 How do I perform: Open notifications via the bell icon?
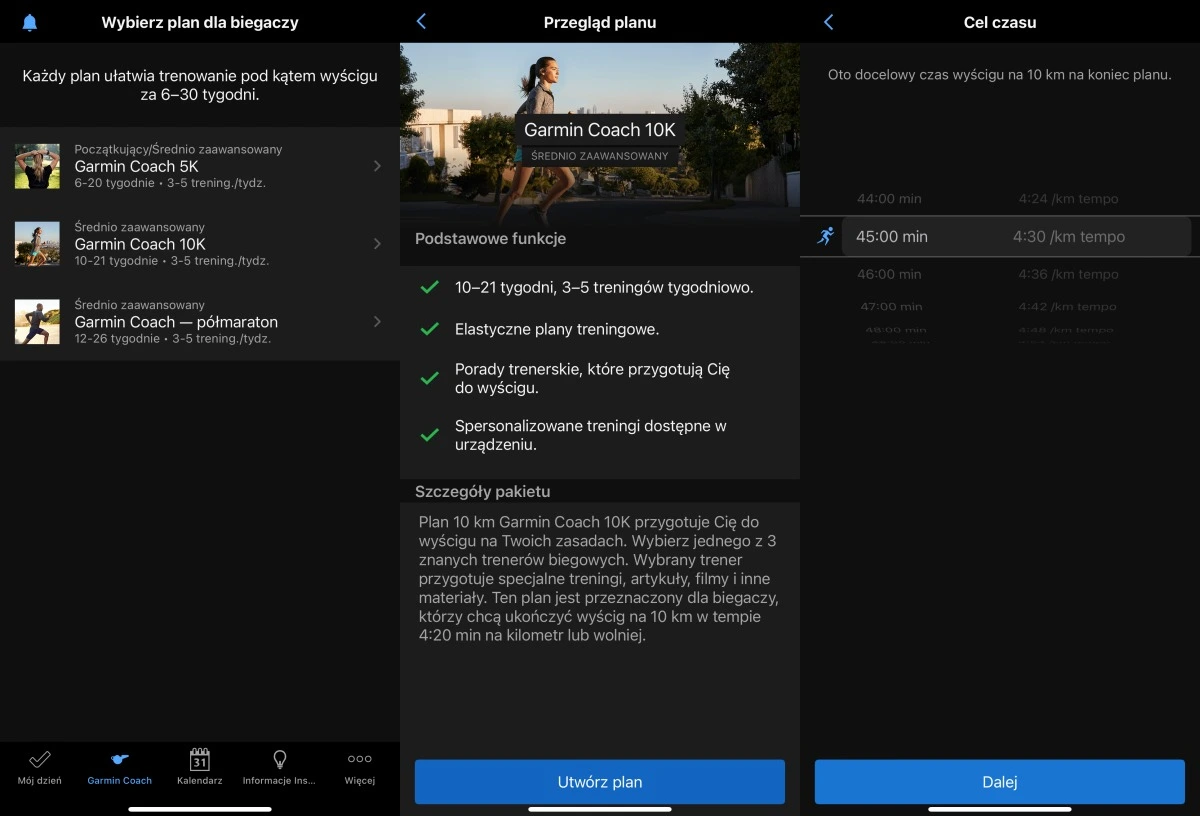coord(28,21)
